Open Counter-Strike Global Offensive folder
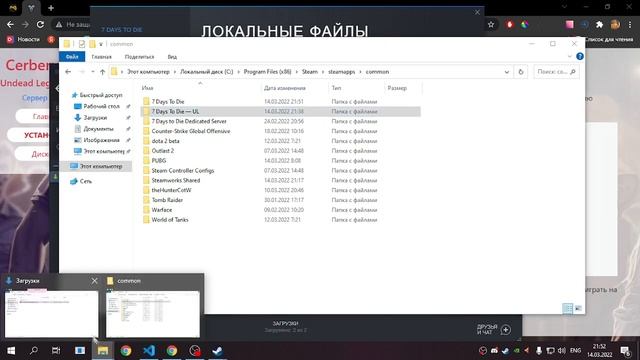This screenshot has width=640, height=360. point(191,131)
